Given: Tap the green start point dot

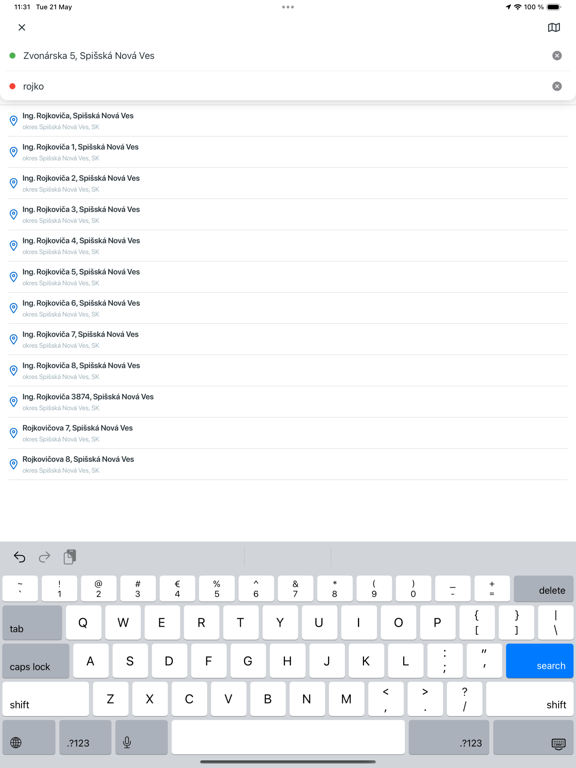Looking at the screenshot, I should pyautogui.click(x=12, y=56).
